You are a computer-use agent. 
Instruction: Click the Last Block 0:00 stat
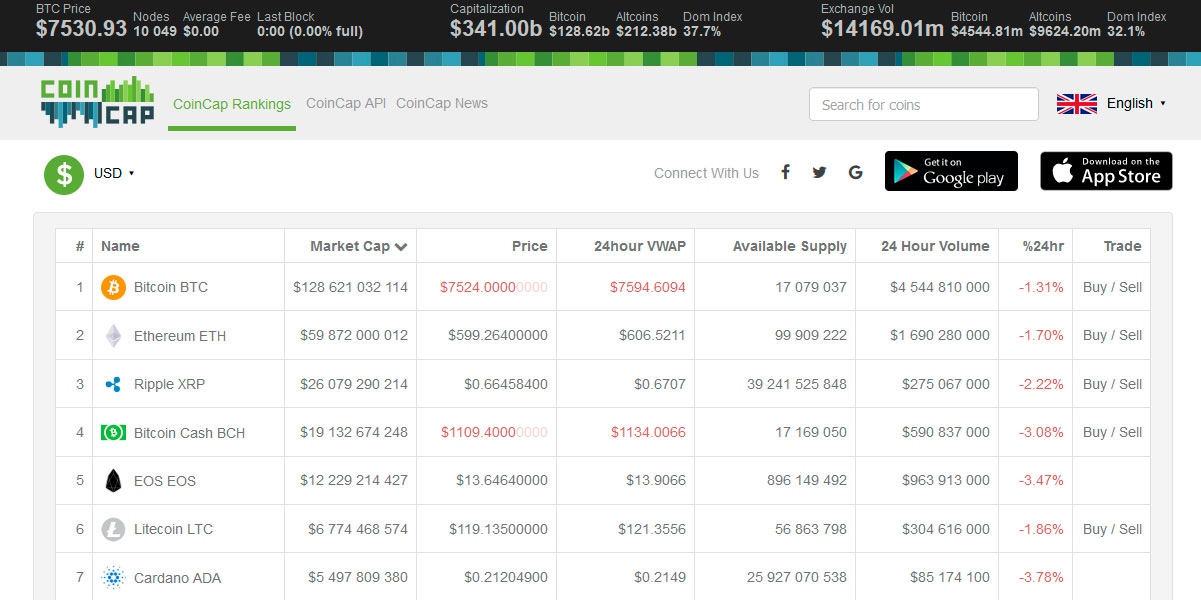310,24
